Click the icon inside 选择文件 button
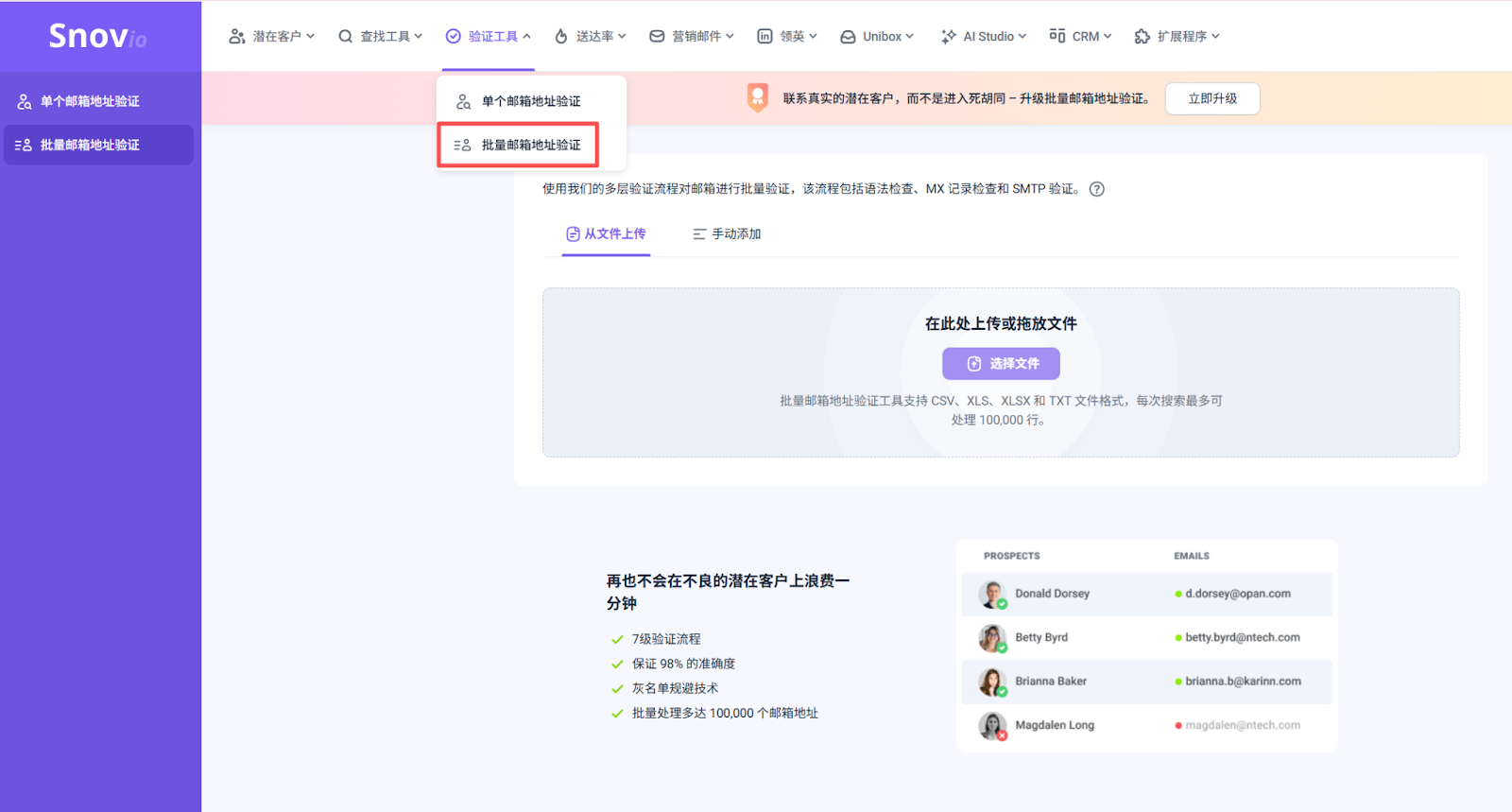 click(x=974, y=364)
